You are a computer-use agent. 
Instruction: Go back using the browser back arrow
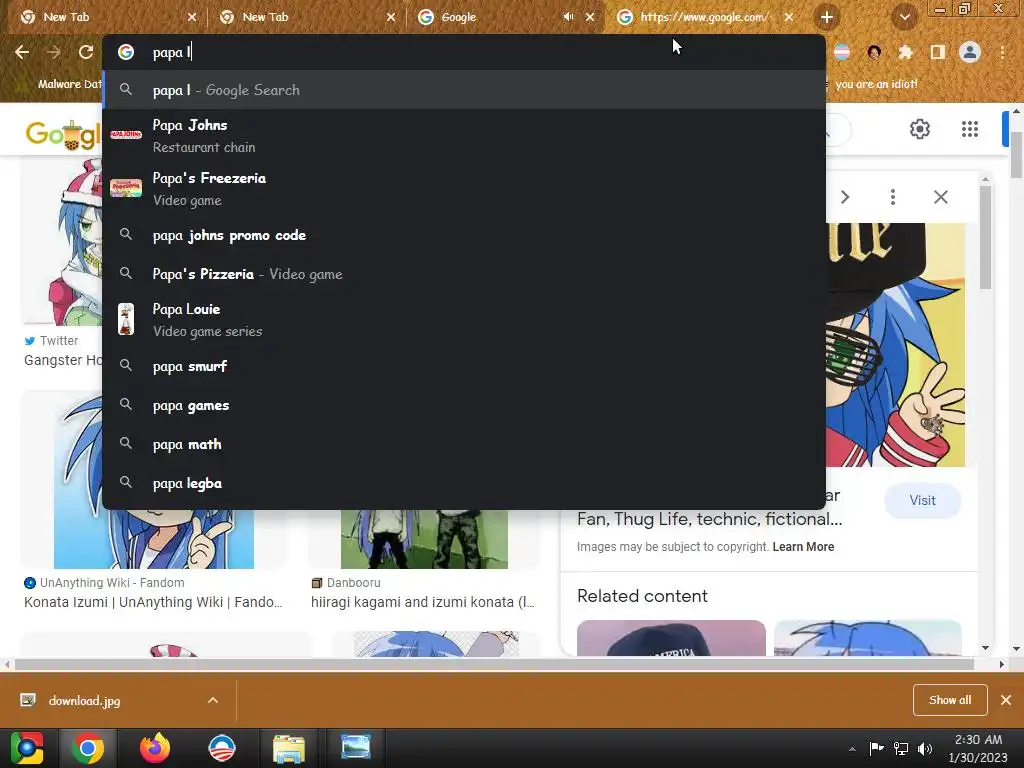[x=22, y=52]
